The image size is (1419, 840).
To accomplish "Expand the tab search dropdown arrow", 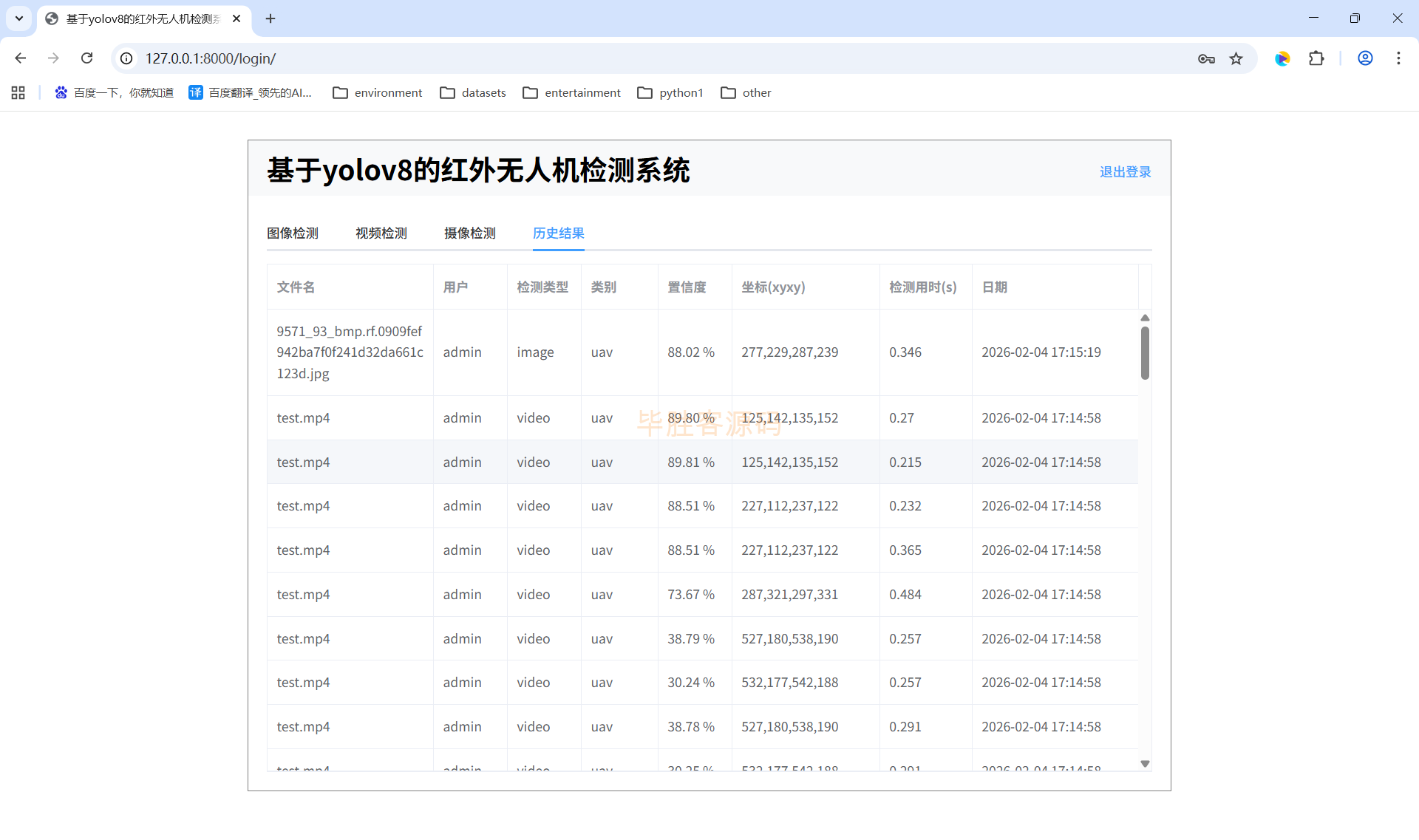I will pyautogui.click(x=19, y=18).
